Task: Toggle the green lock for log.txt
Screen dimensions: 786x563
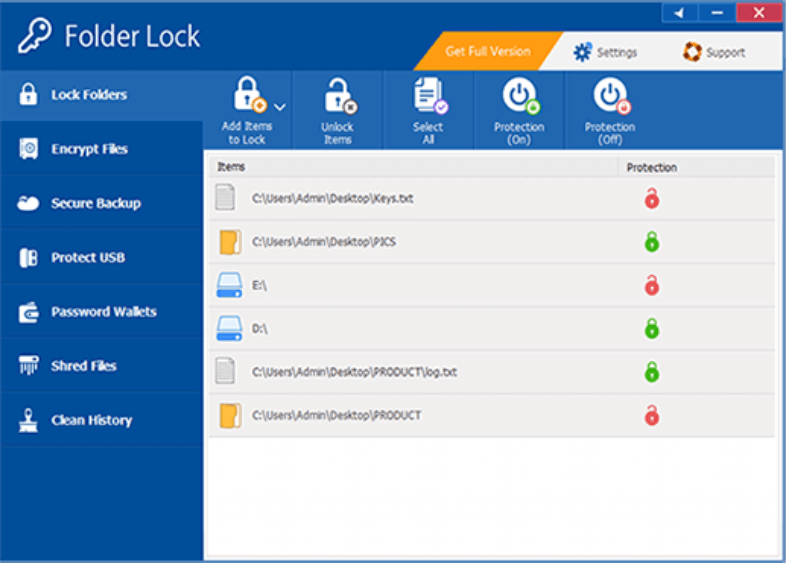Action: pyautogui.click(x=652, y=372)
